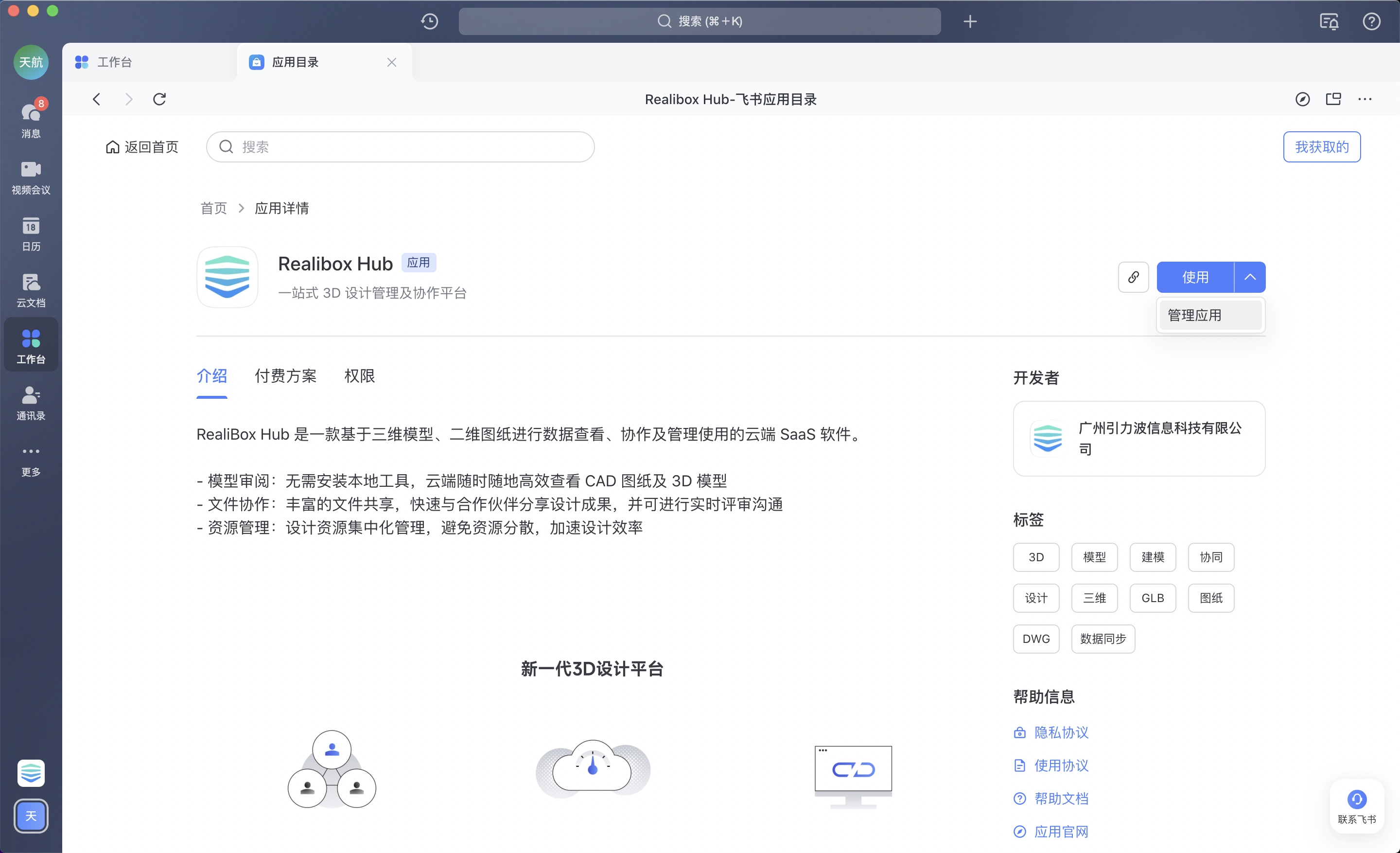Open the screen share icon top right
Screen dimensions: 1400x853
point(1329,21)
